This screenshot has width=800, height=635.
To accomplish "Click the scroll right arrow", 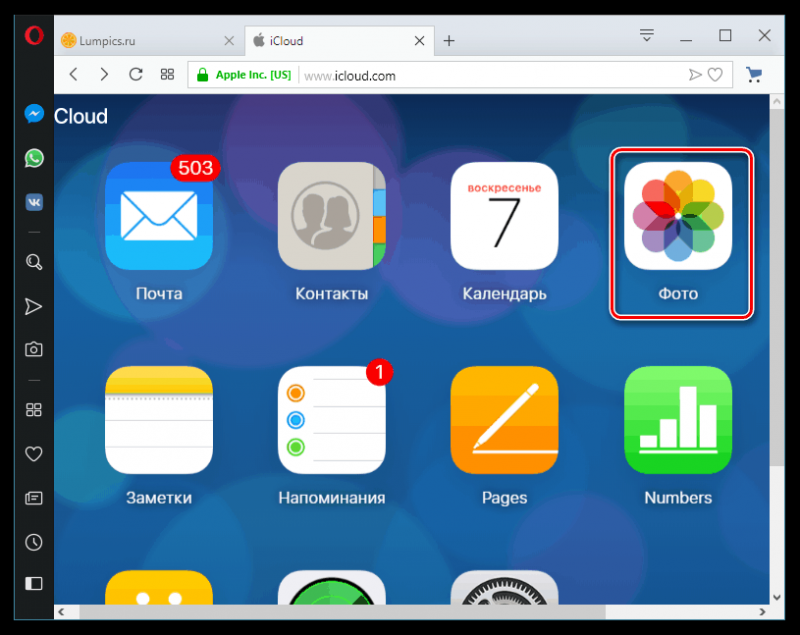I will coord(762,612).
